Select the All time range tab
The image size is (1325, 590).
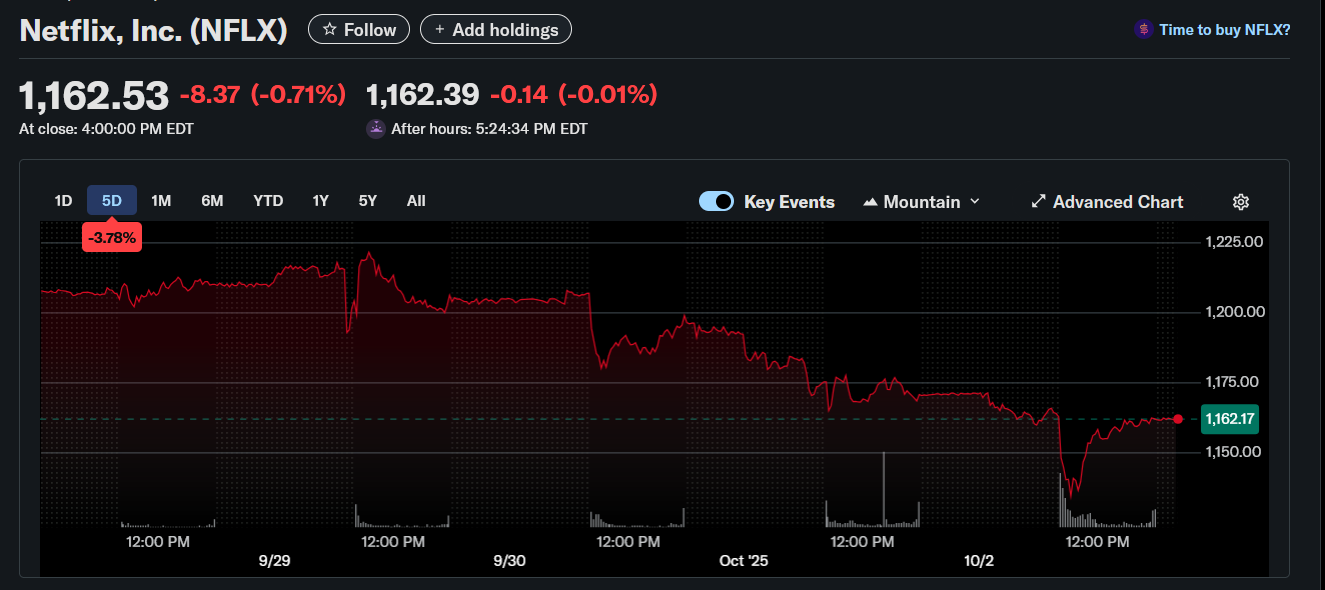416,201
